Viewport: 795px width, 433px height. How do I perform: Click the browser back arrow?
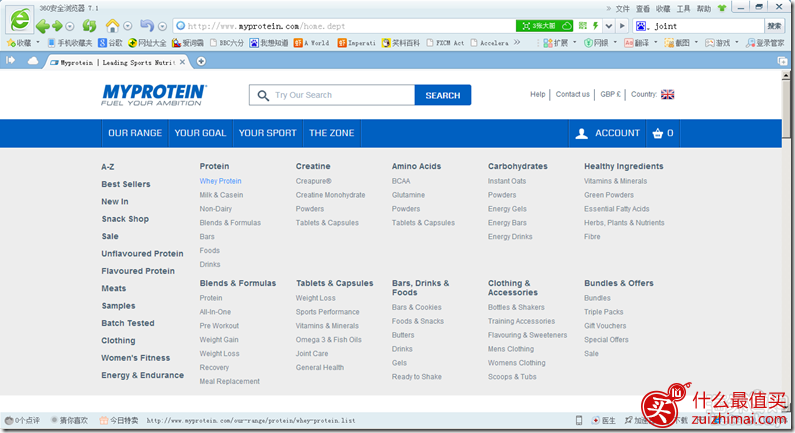click(x=43, y=26)
